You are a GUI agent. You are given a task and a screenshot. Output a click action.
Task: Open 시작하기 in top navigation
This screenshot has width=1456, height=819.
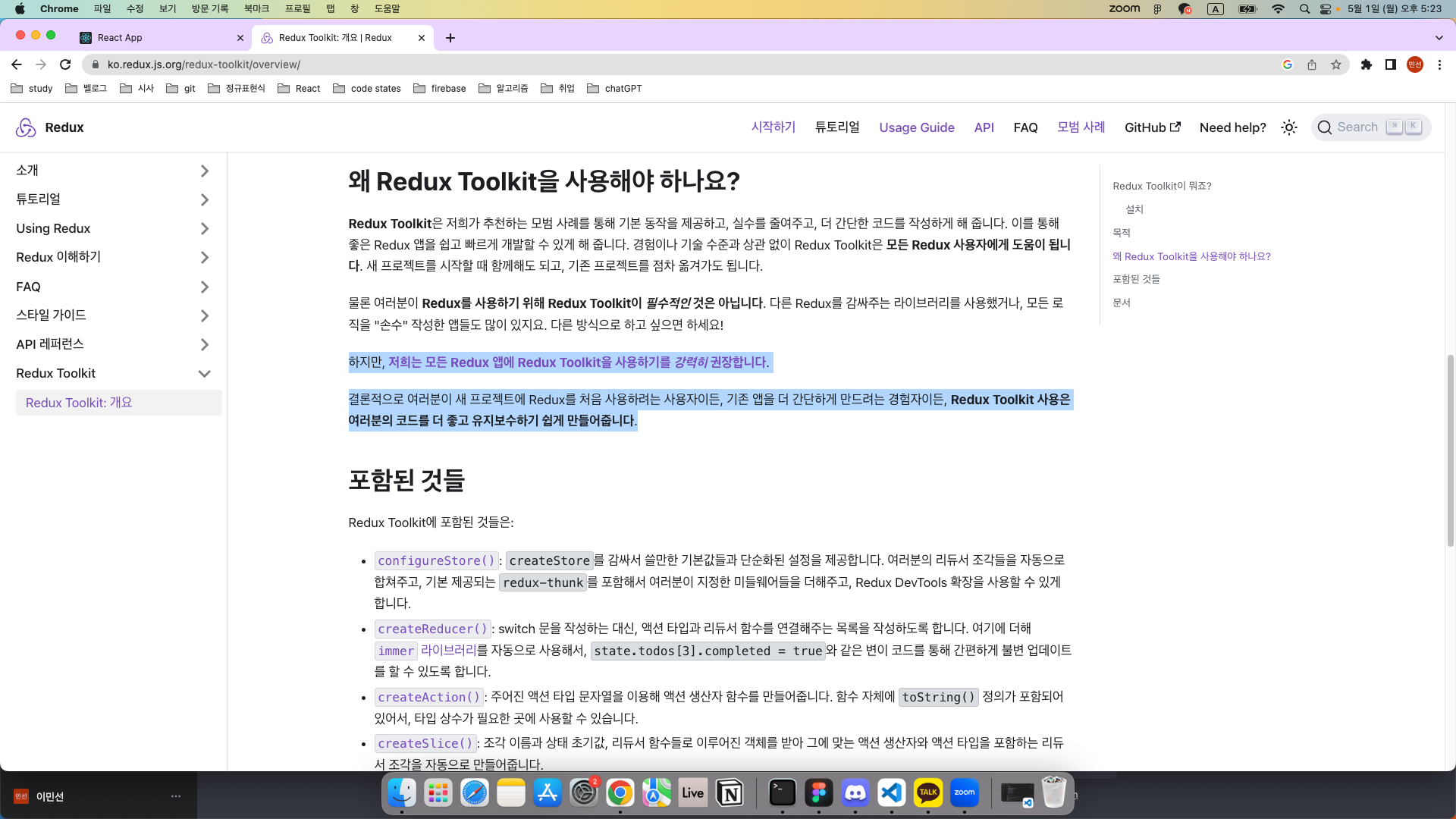pyautogui.click(x=773, y=127)
